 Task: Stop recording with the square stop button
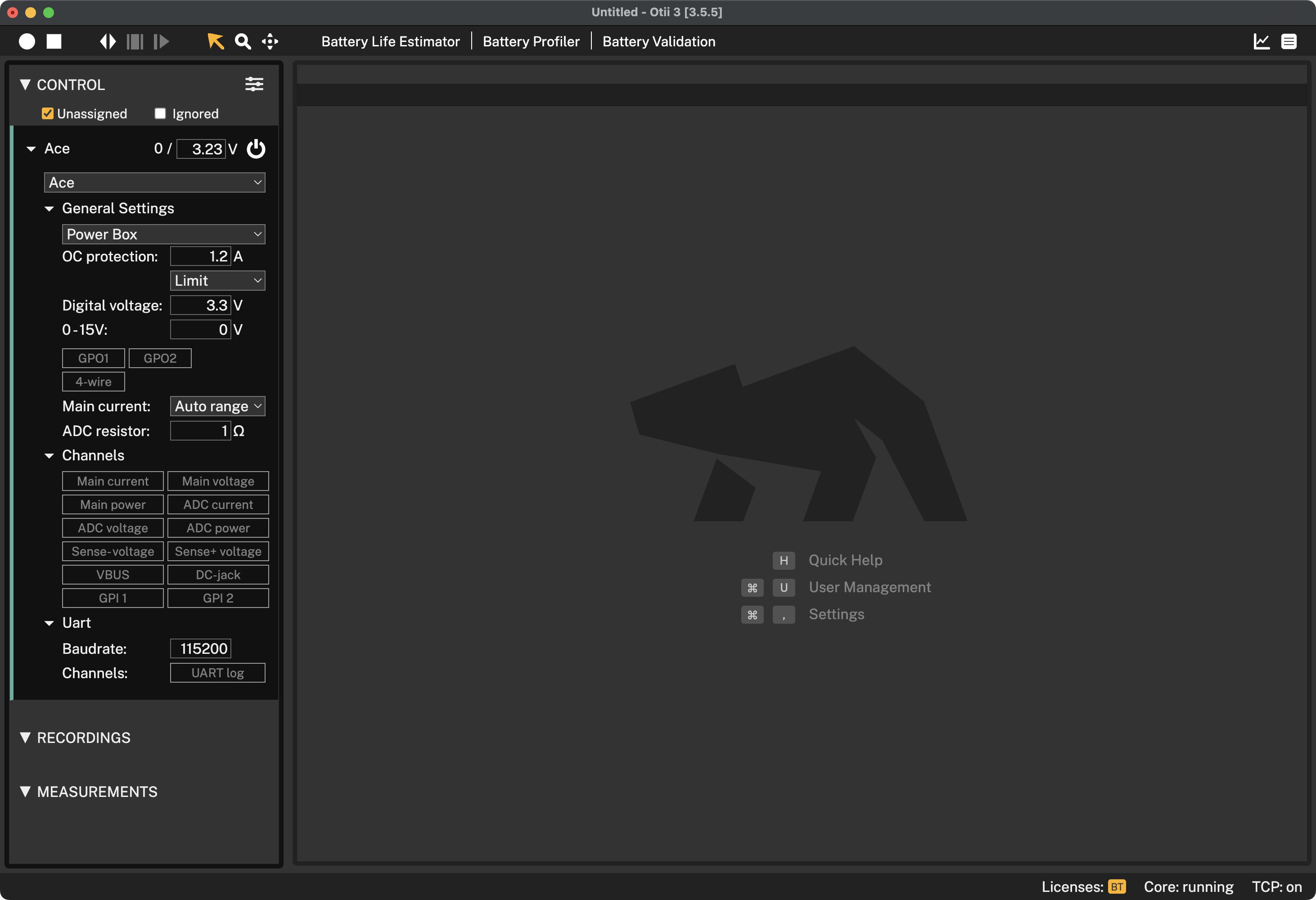[54, 41]
